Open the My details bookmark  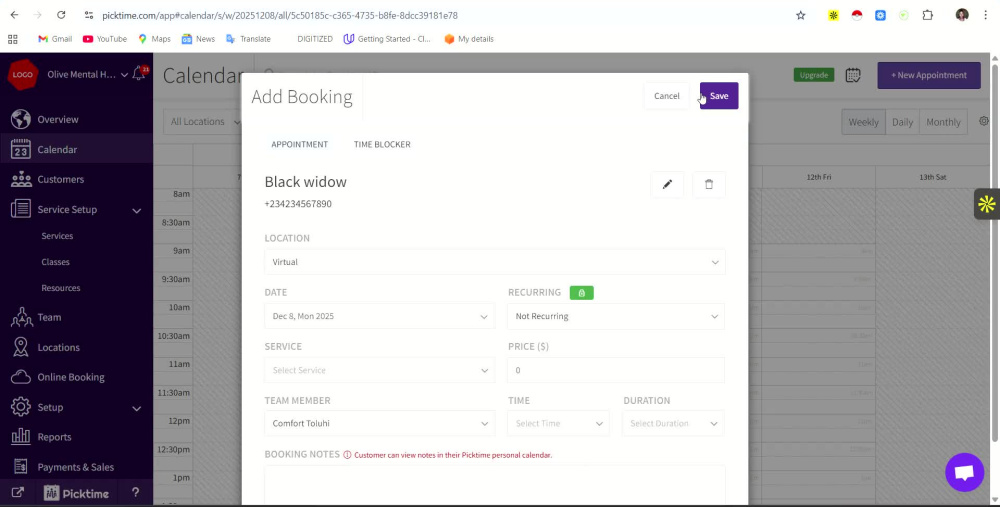(x=469, y=39)
